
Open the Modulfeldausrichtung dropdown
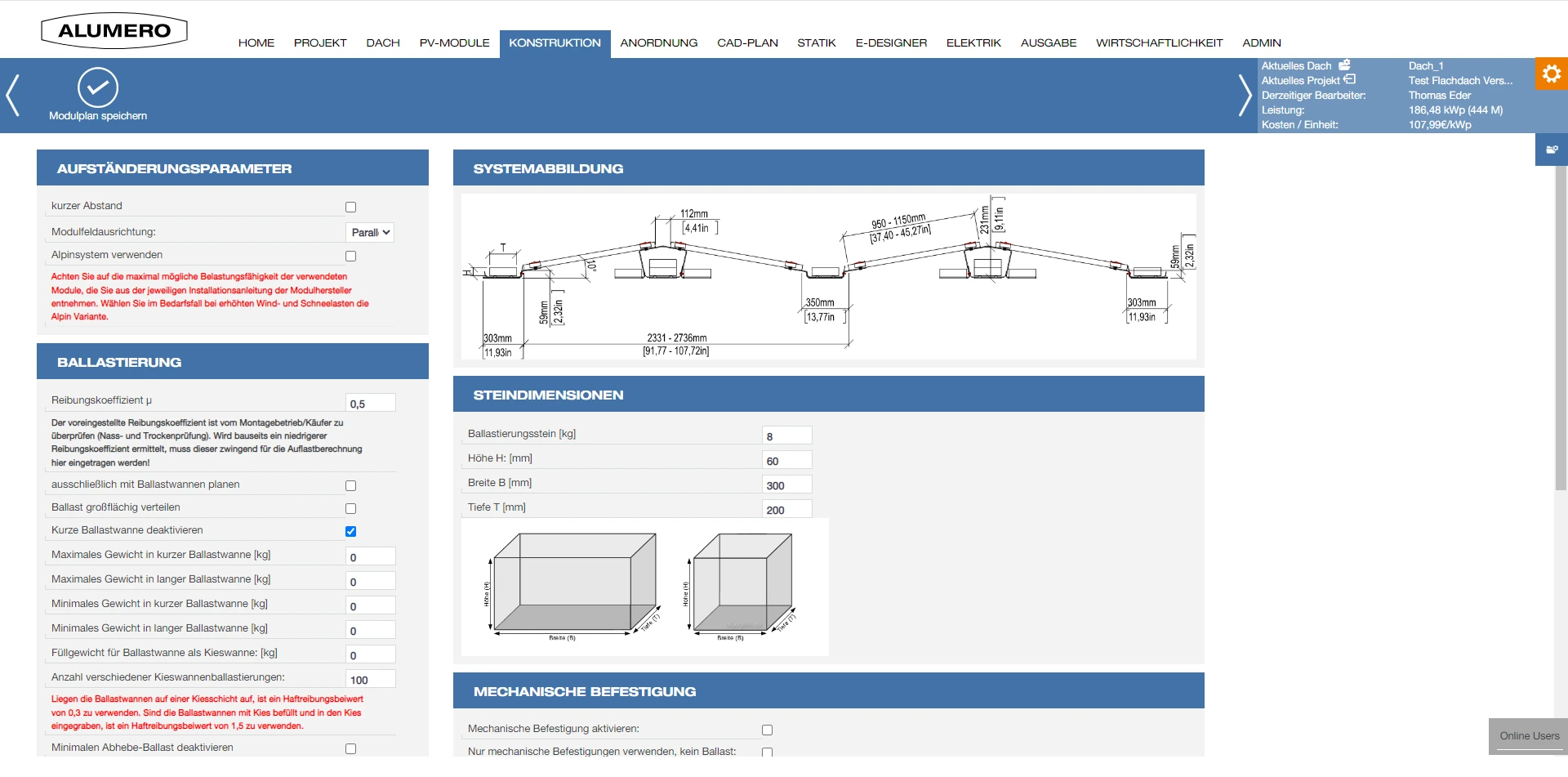coord(370,233)
